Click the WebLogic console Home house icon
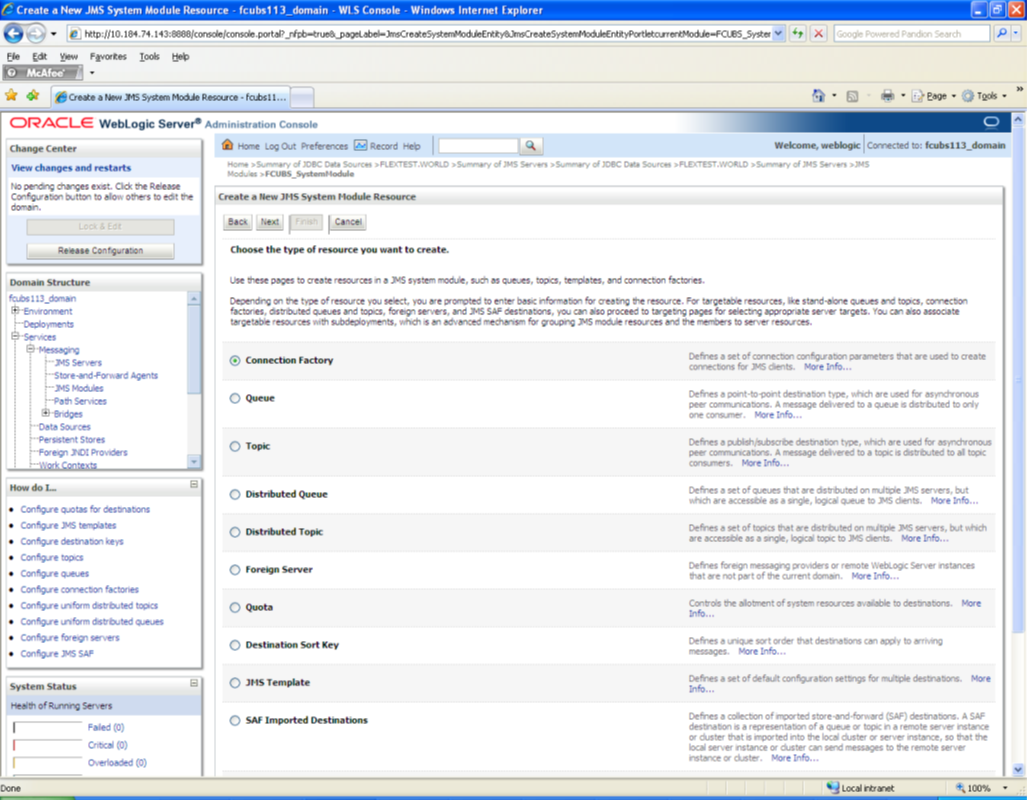 (x=227, y=145)
